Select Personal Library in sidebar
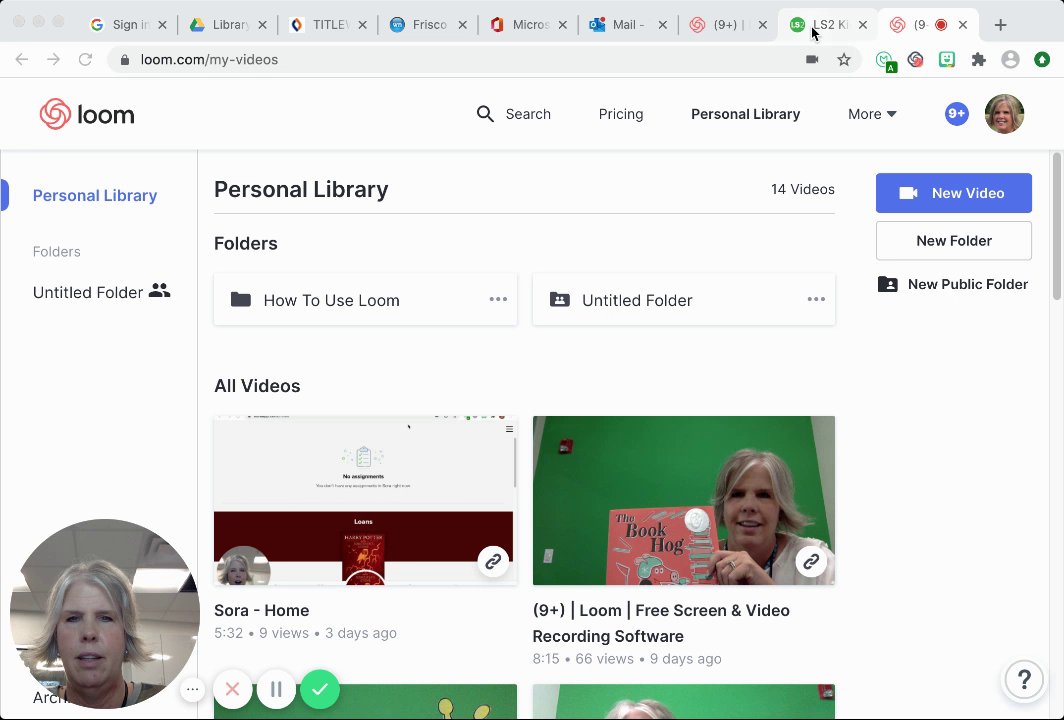The width and height of the screenshot is (1064, 720). (x=95, y=195)
